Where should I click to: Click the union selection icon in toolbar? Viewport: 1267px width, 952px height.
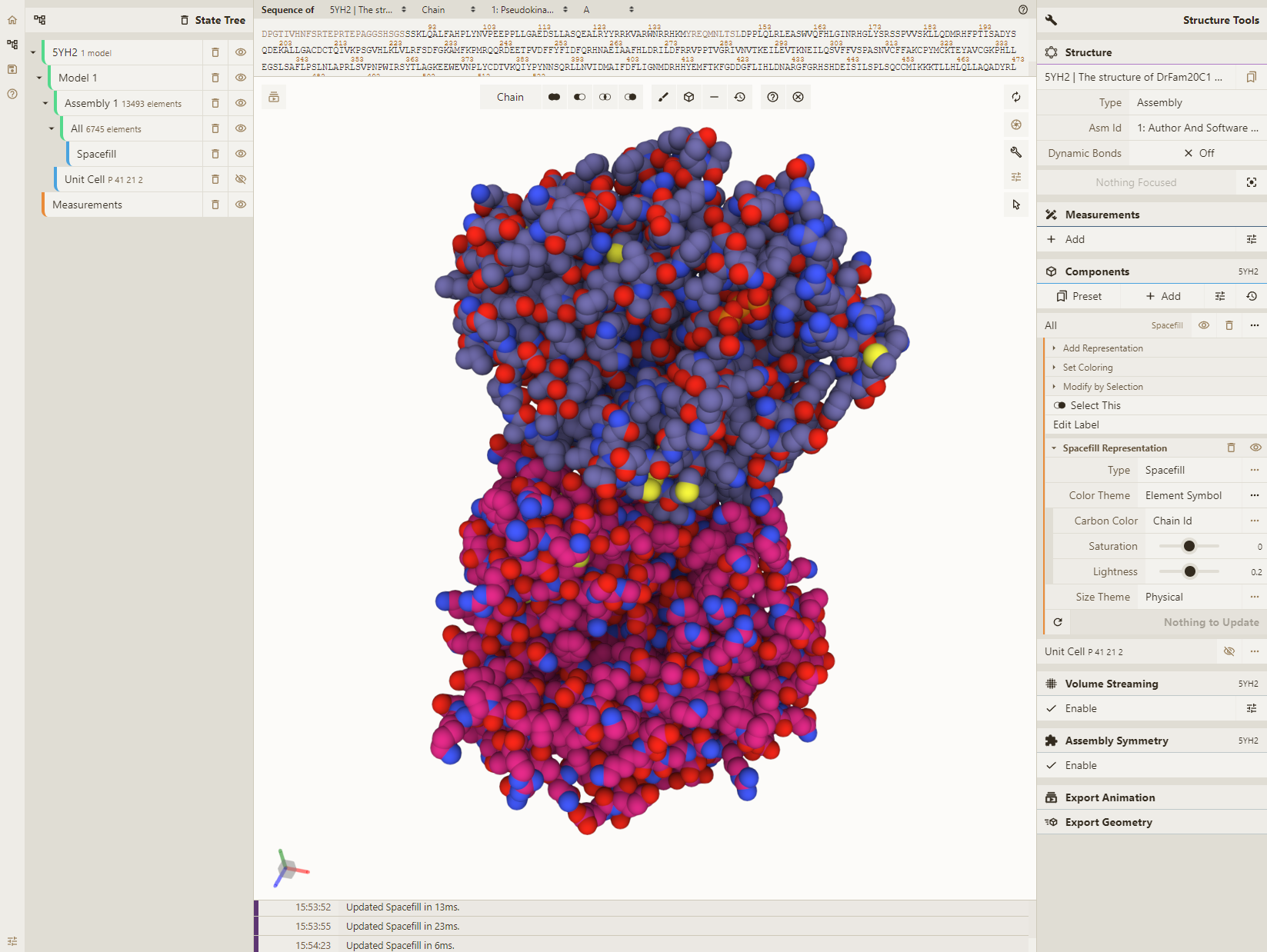(x=554, y=97)
